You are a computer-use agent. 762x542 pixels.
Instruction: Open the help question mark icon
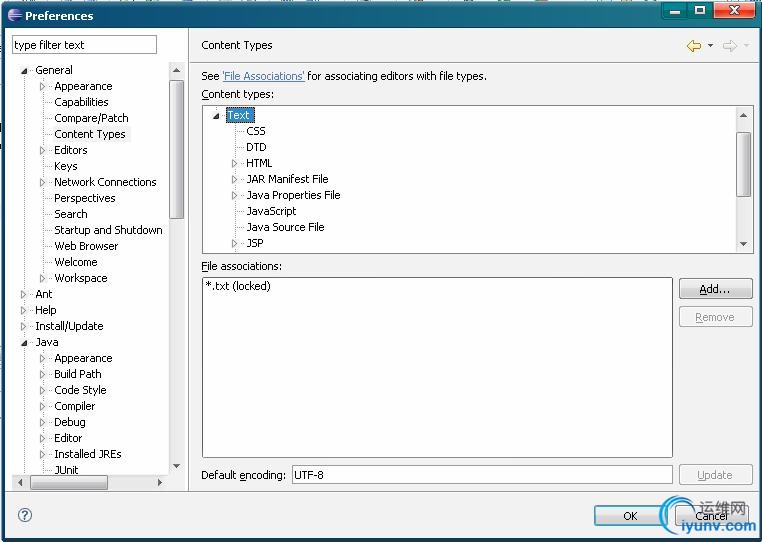coord(25,515)
